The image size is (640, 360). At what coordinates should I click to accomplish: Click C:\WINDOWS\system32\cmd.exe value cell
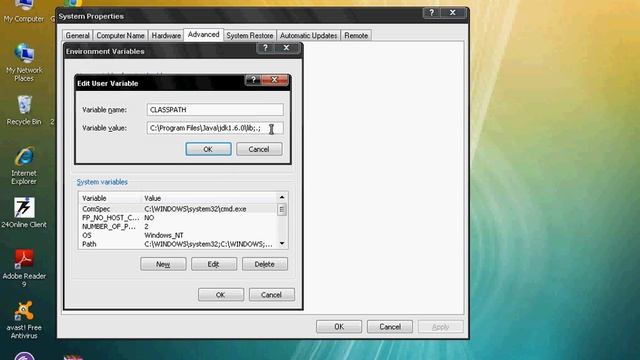pyautogui.click(x=195, y=209)
